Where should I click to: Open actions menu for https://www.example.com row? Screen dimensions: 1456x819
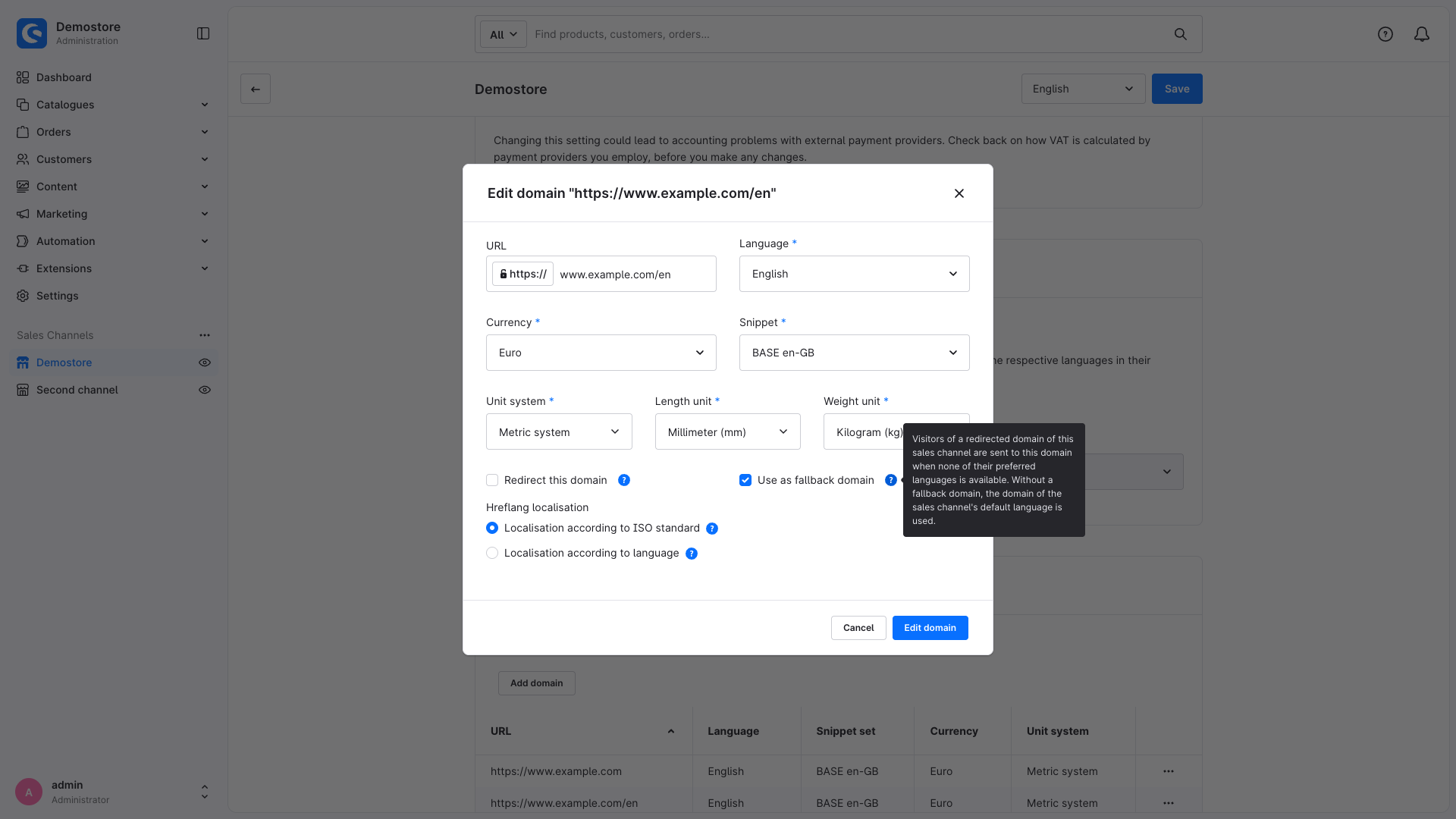[x=1169, y=771]
